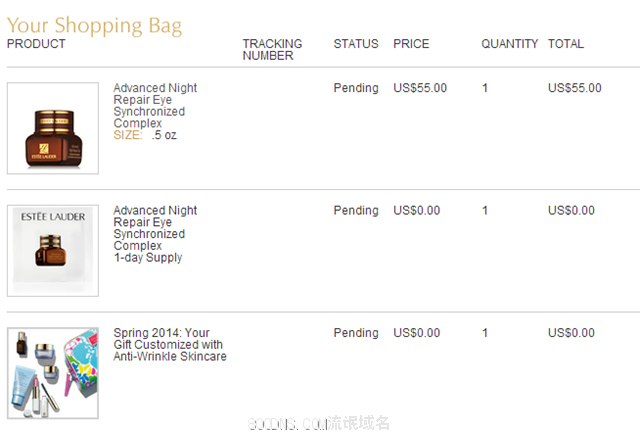Click the Your Shopping Bag heading
This screenshot has width=640, height=433.
94,25
